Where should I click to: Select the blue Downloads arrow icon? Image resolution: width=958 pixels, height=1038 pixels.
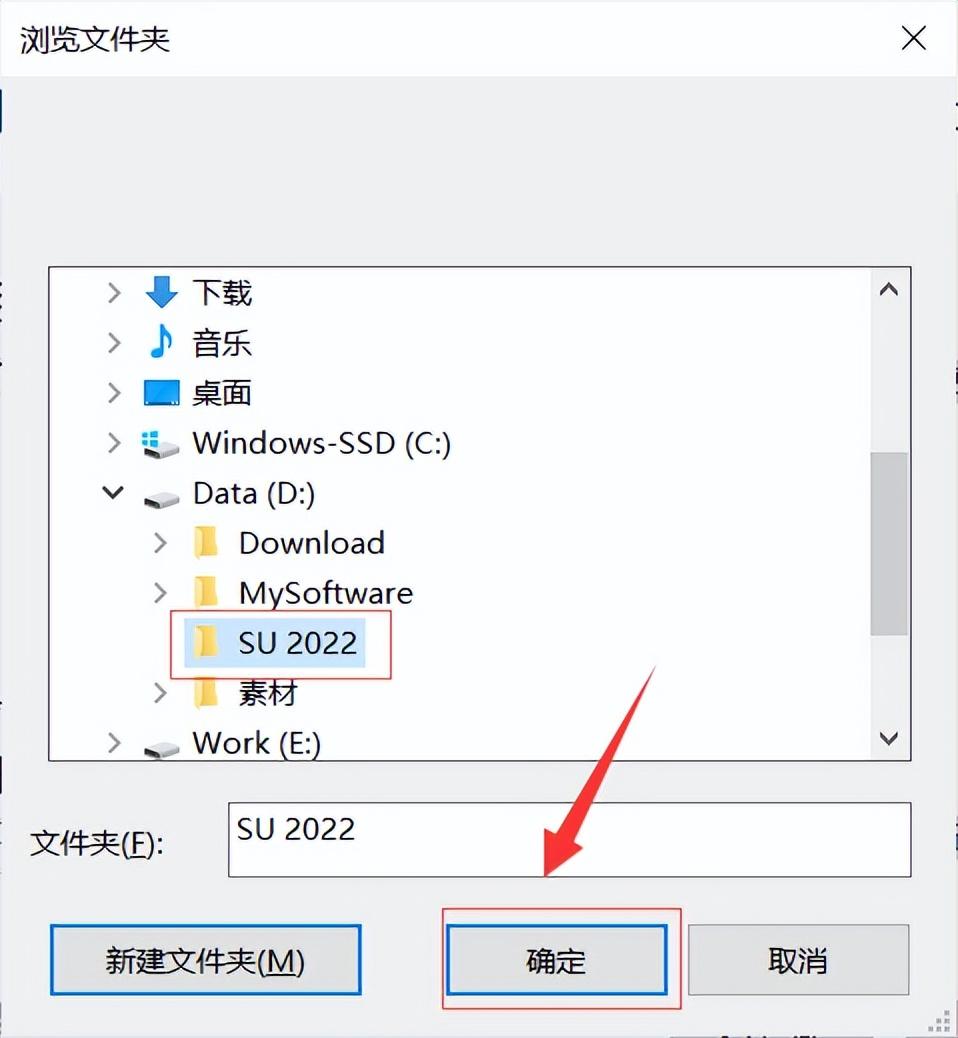coord(162,293)
